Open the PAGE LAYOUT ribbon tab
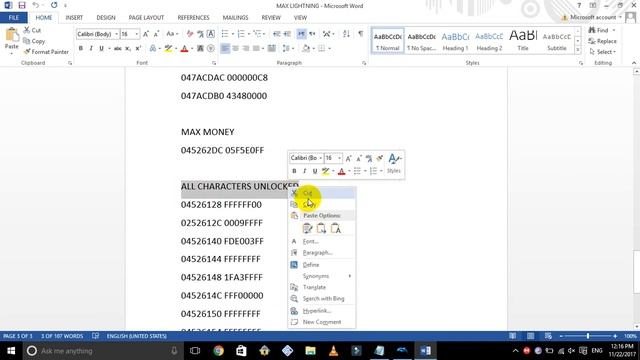 (146, 18)
